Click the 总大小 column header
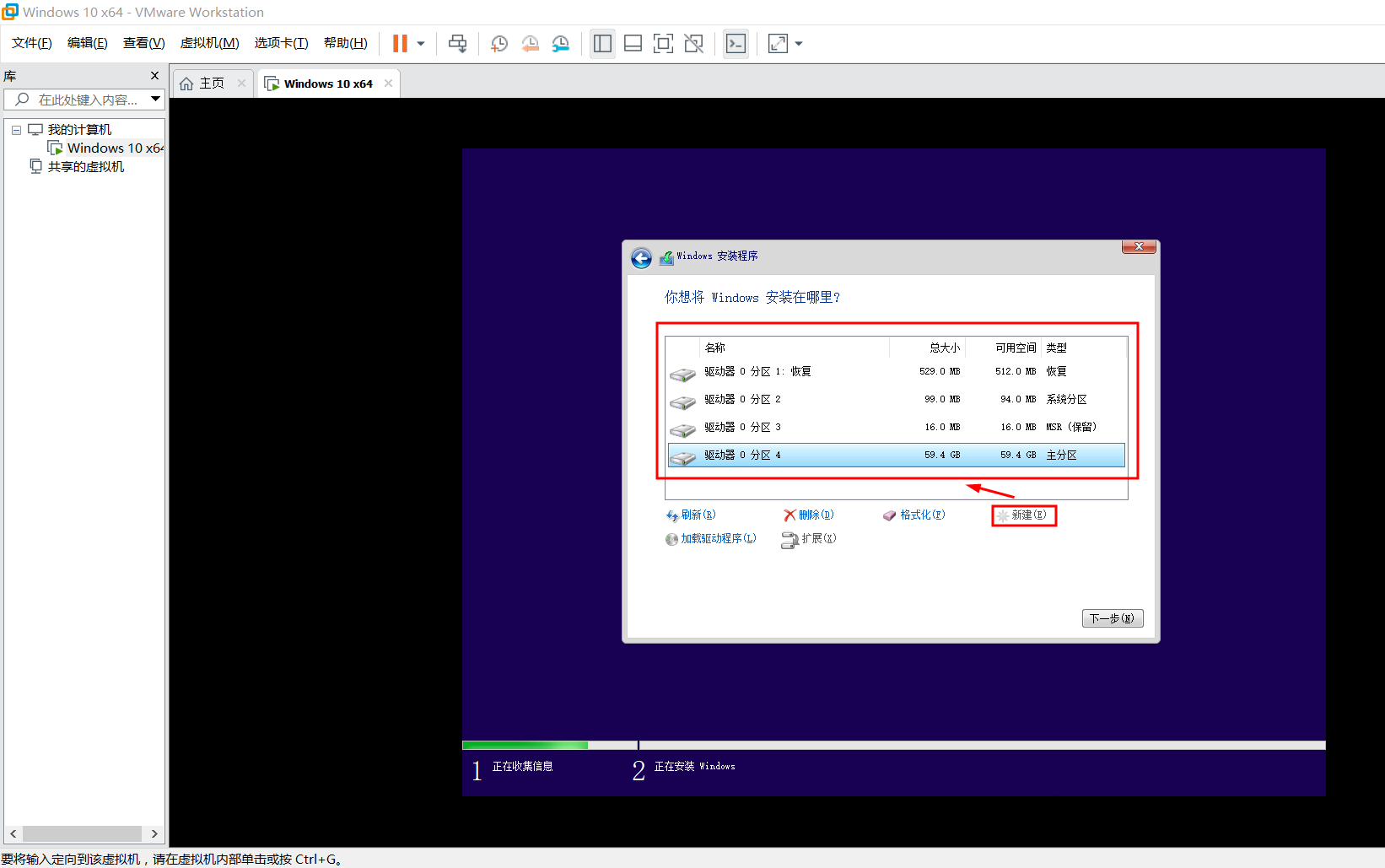The height and width of the screenshot is (868, 1385). point(928,348)
